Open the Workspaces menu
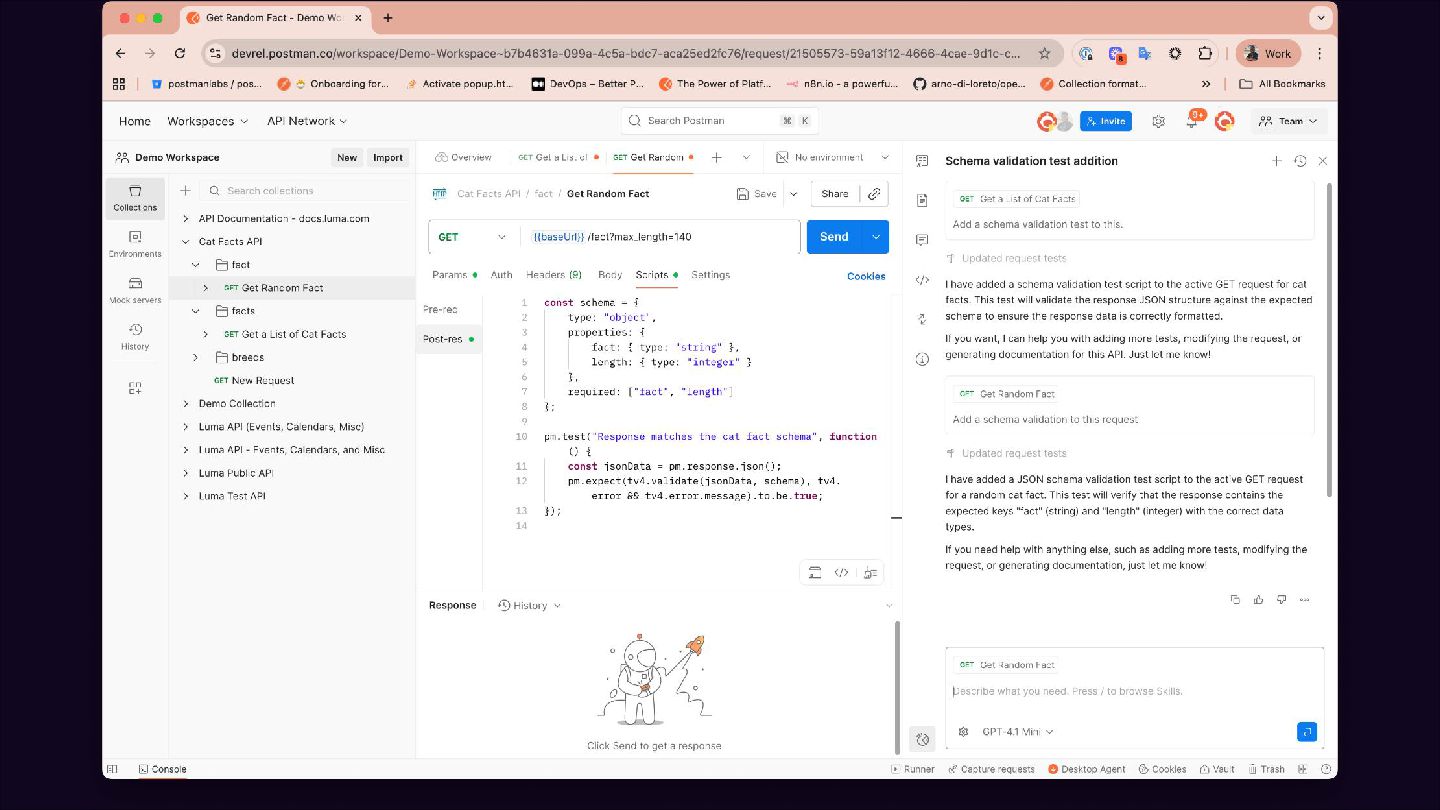The width and height of the screenshot is (1440, 810). pyautogui.click(x=207, y=121)
